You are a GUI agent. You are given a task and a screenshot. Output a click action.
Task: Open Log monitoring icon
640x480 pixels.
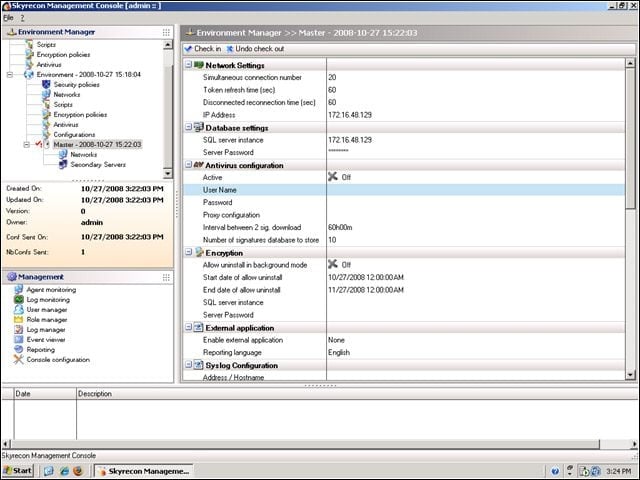(x=19, y=300)
